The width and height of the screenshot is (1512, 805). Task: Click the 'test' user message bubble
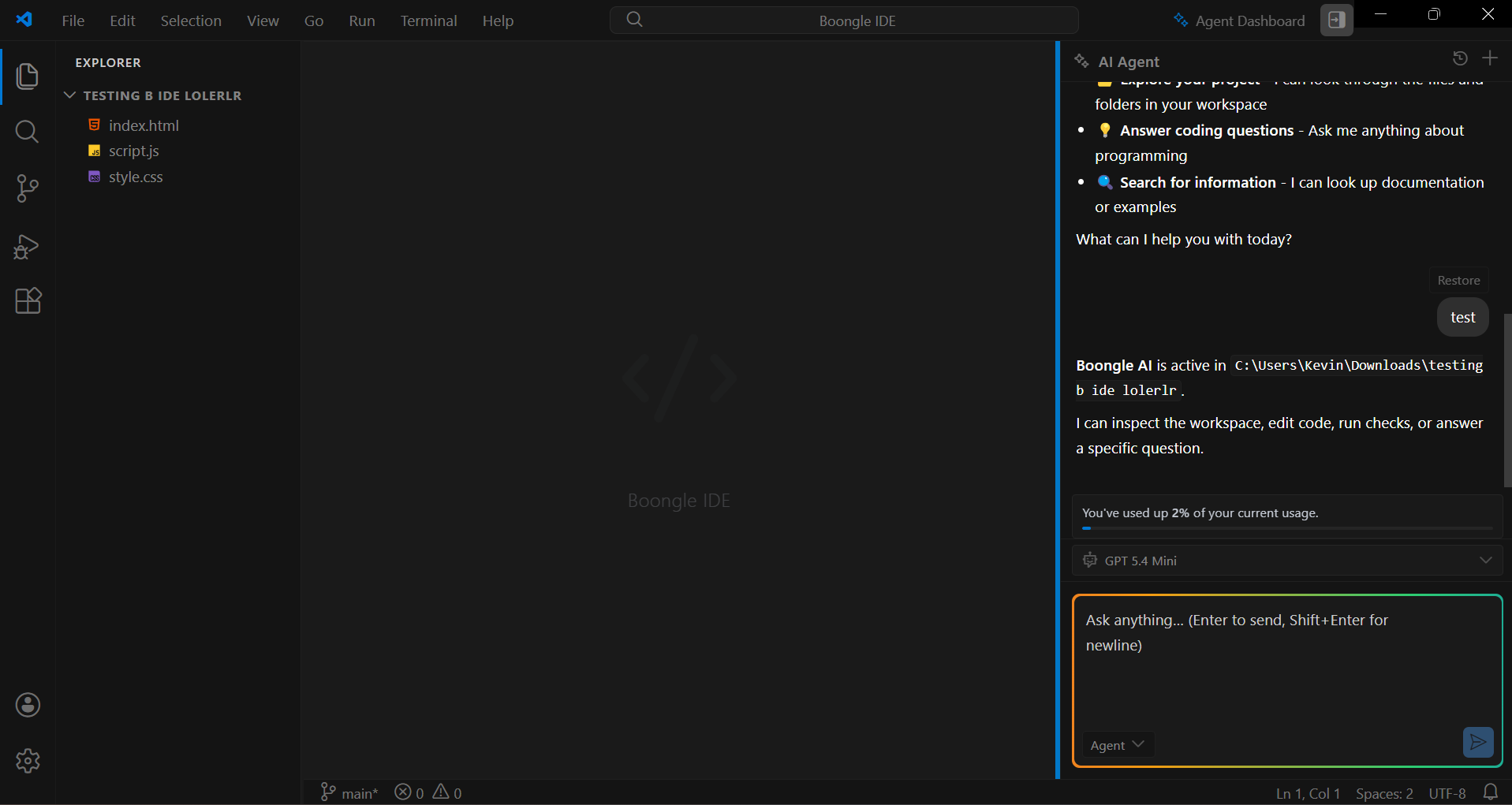(1462, 317)
